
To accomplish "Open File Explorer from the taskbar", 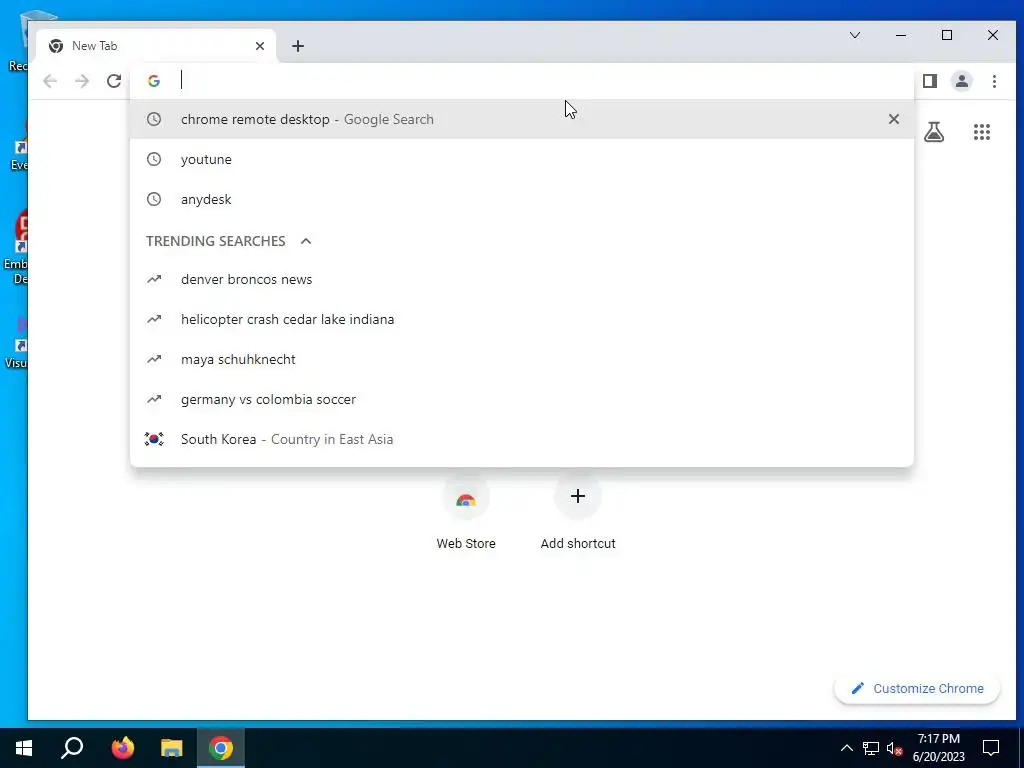I will pyautogui.click(x=172, y=748).
